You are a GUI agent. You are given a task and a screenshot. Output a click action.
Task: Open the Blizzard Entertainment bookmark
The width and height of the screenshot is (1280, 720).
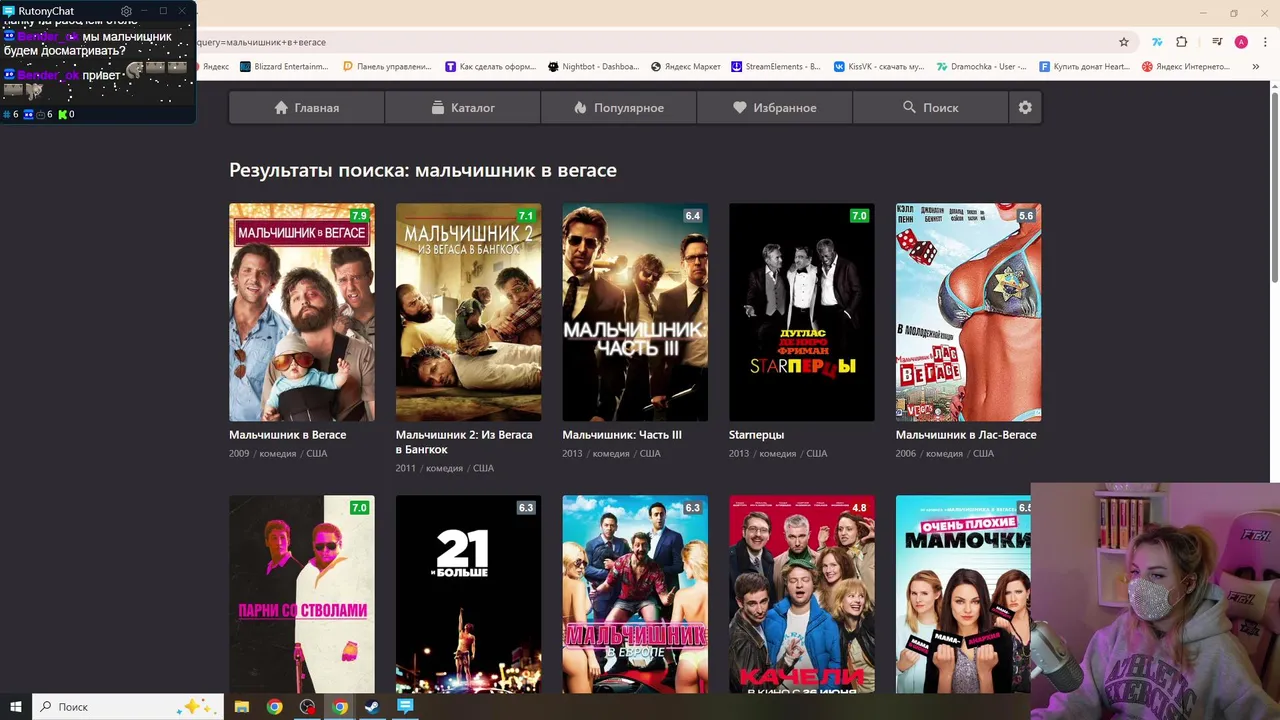(284, 67)
